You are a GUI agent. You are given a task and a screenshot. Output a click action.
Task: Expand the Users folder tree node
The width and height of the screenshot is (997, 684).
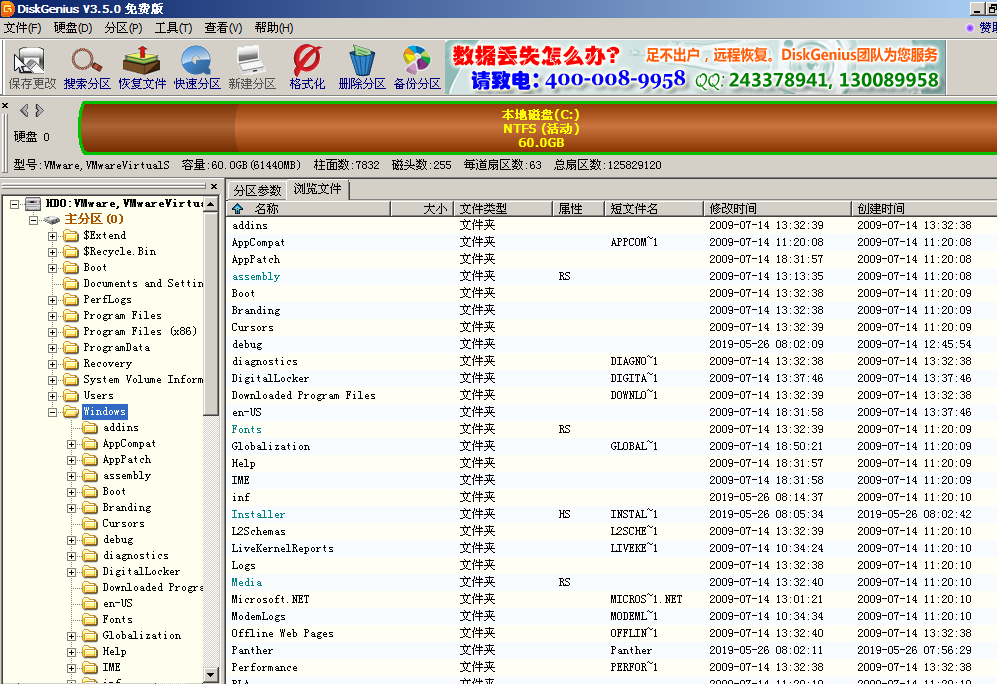53,396
